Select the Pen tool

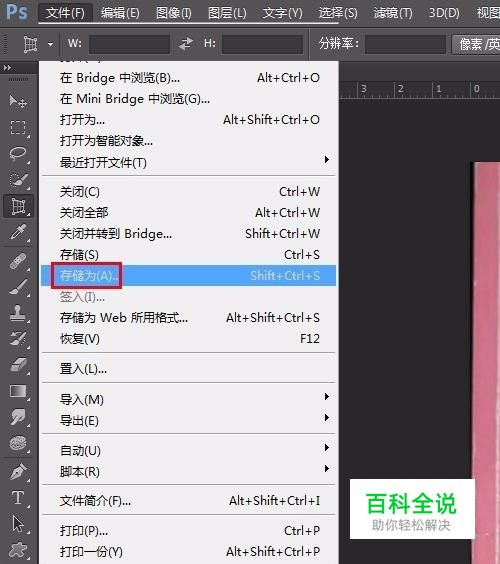17,472
